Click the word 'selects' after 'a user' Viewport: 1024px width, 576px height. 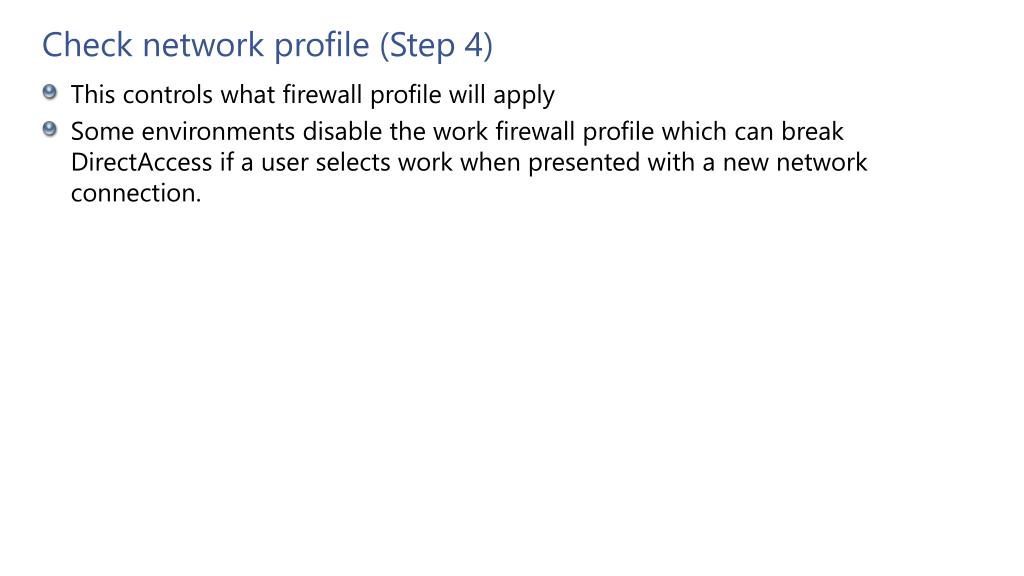(353, 162)
